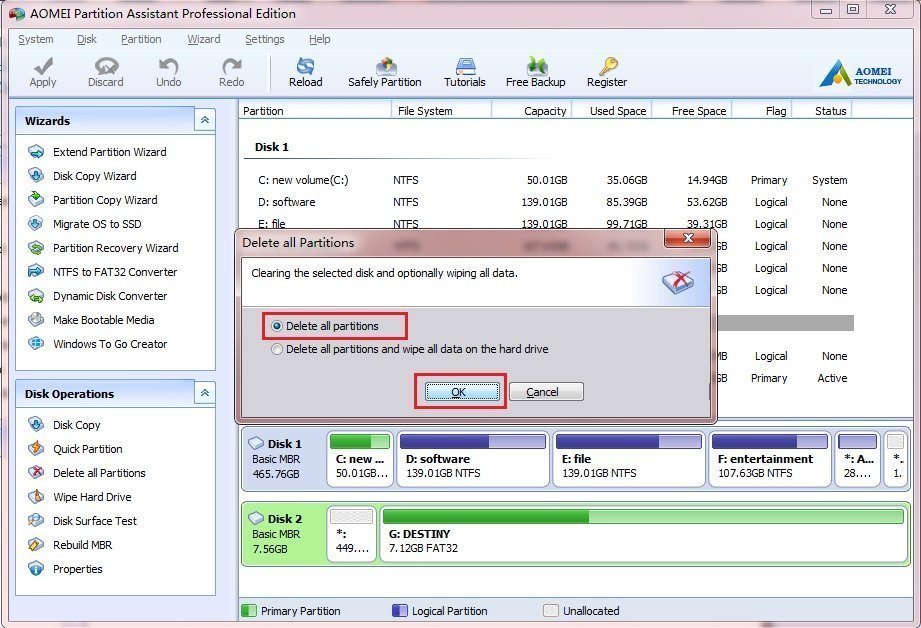The height and width of the screenshot is (628, 921).
Task: Sort by the Partition column header
Action: coord(315,110)
